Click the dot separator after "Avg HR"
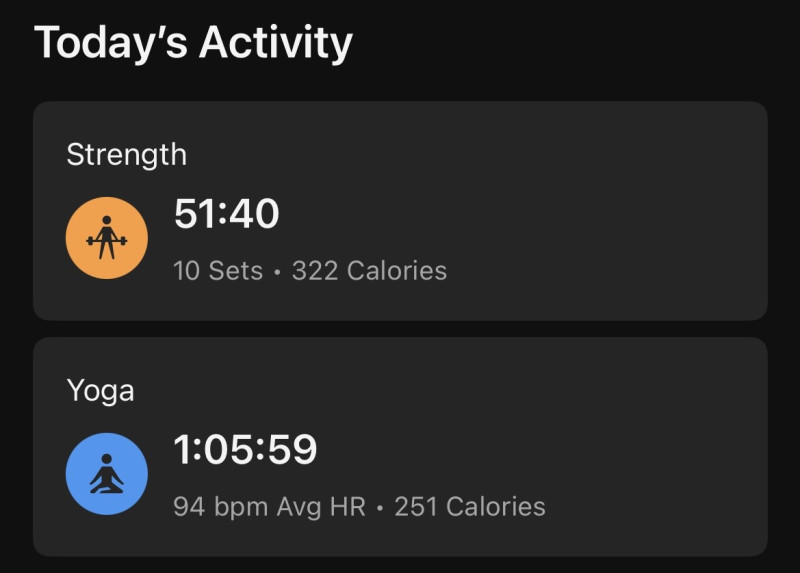This screenshot has width=800, height=573. click(380, 508)
